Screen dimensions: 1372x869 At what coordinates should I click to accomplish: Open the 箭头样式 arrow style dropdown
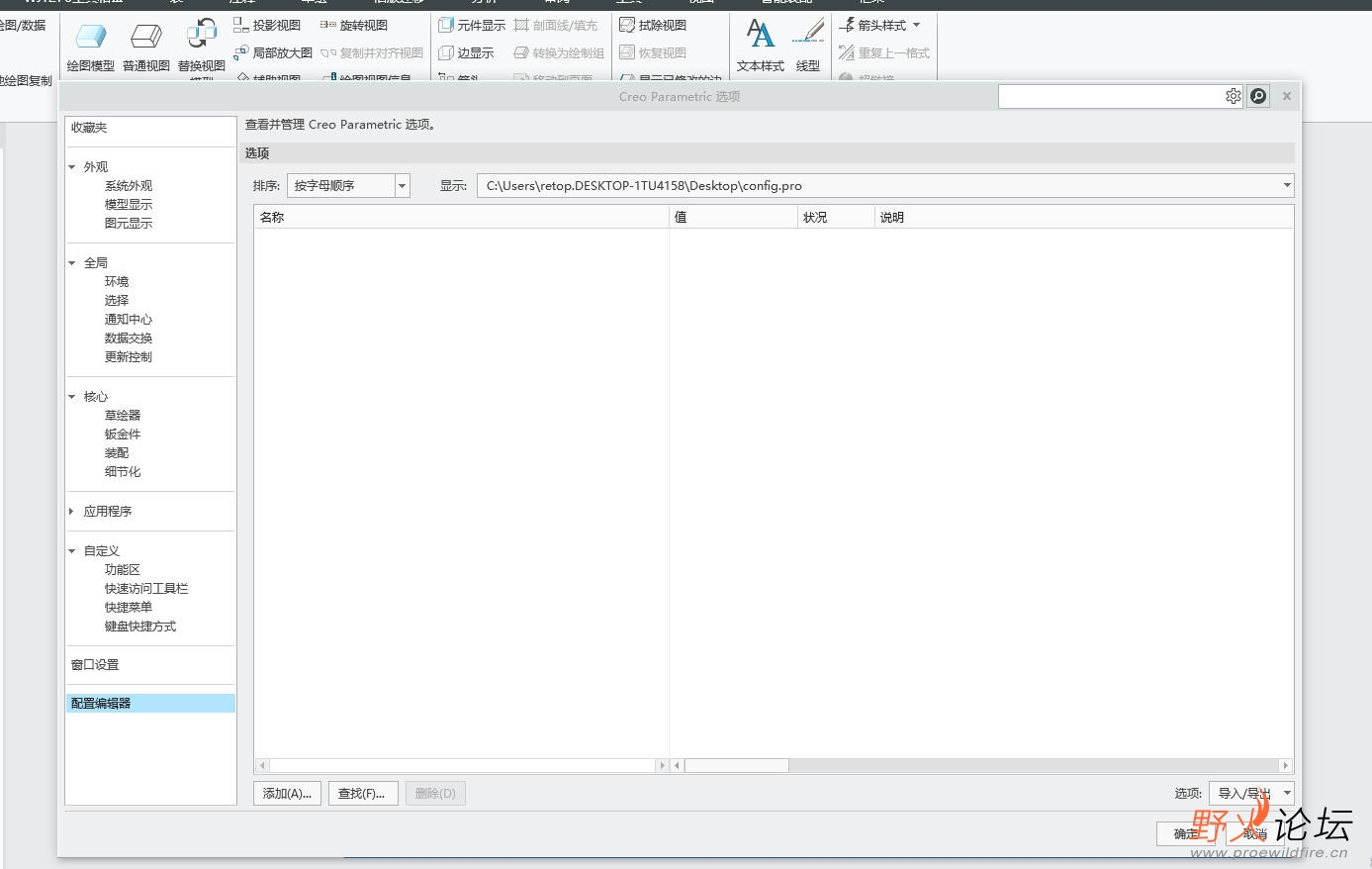pos(879,25)
